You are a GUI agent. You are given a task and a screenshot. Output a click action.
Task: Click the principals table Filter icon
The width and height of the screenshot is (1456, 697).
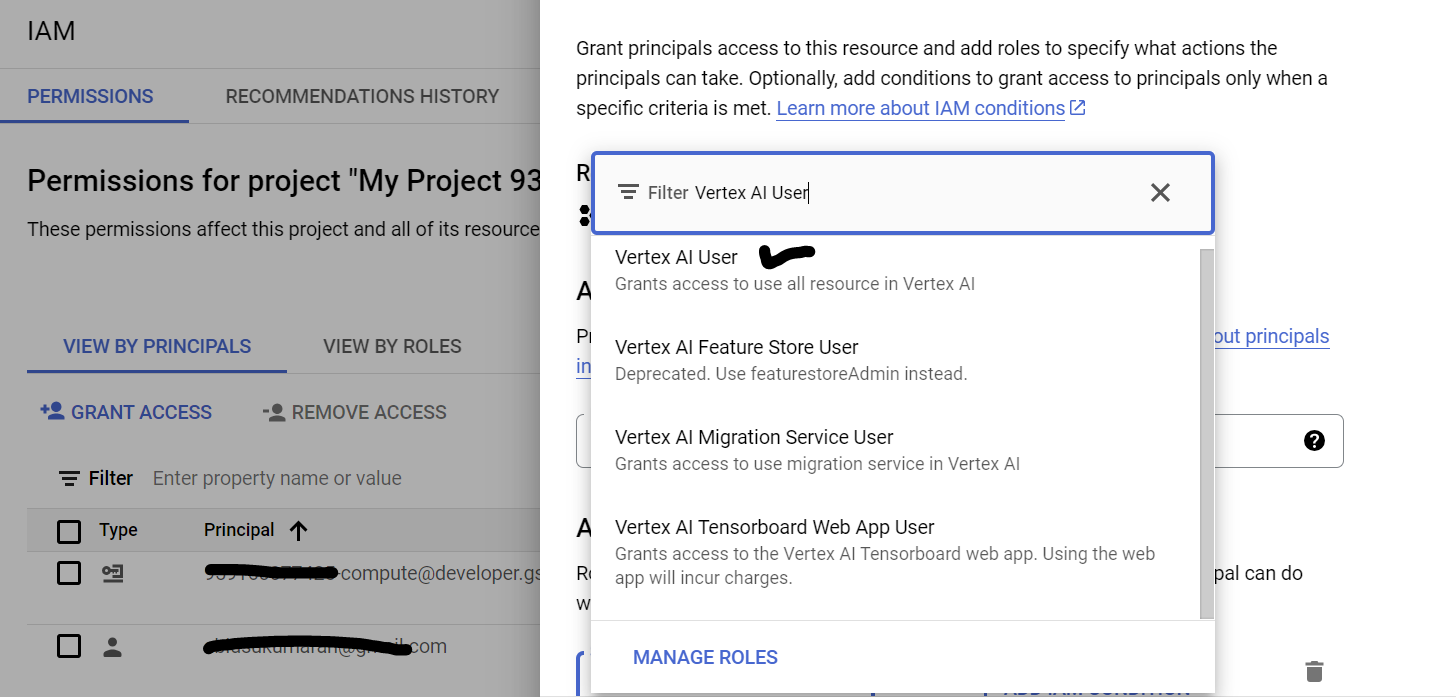click(69, 478)
